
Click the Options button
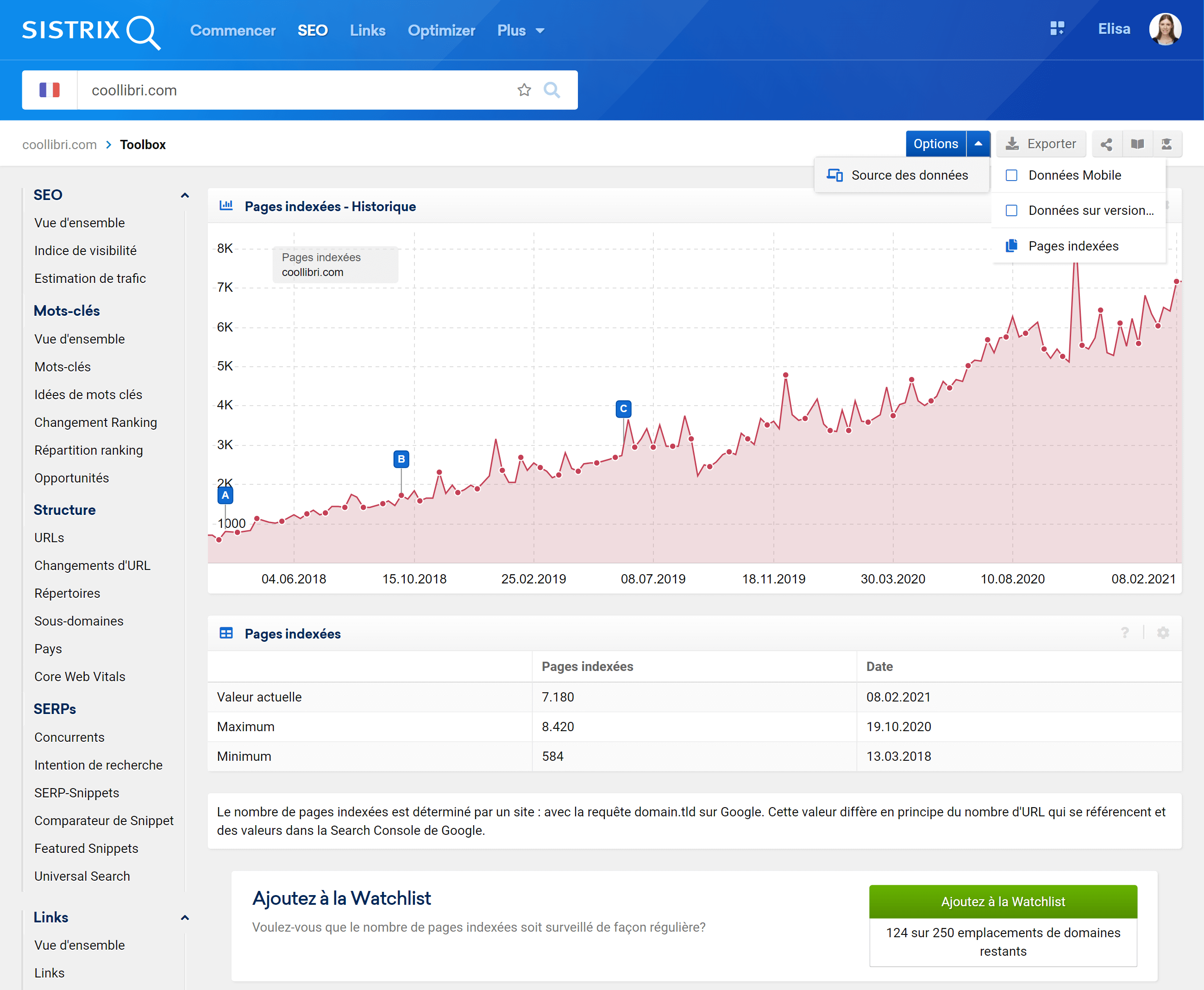point(936,144)
